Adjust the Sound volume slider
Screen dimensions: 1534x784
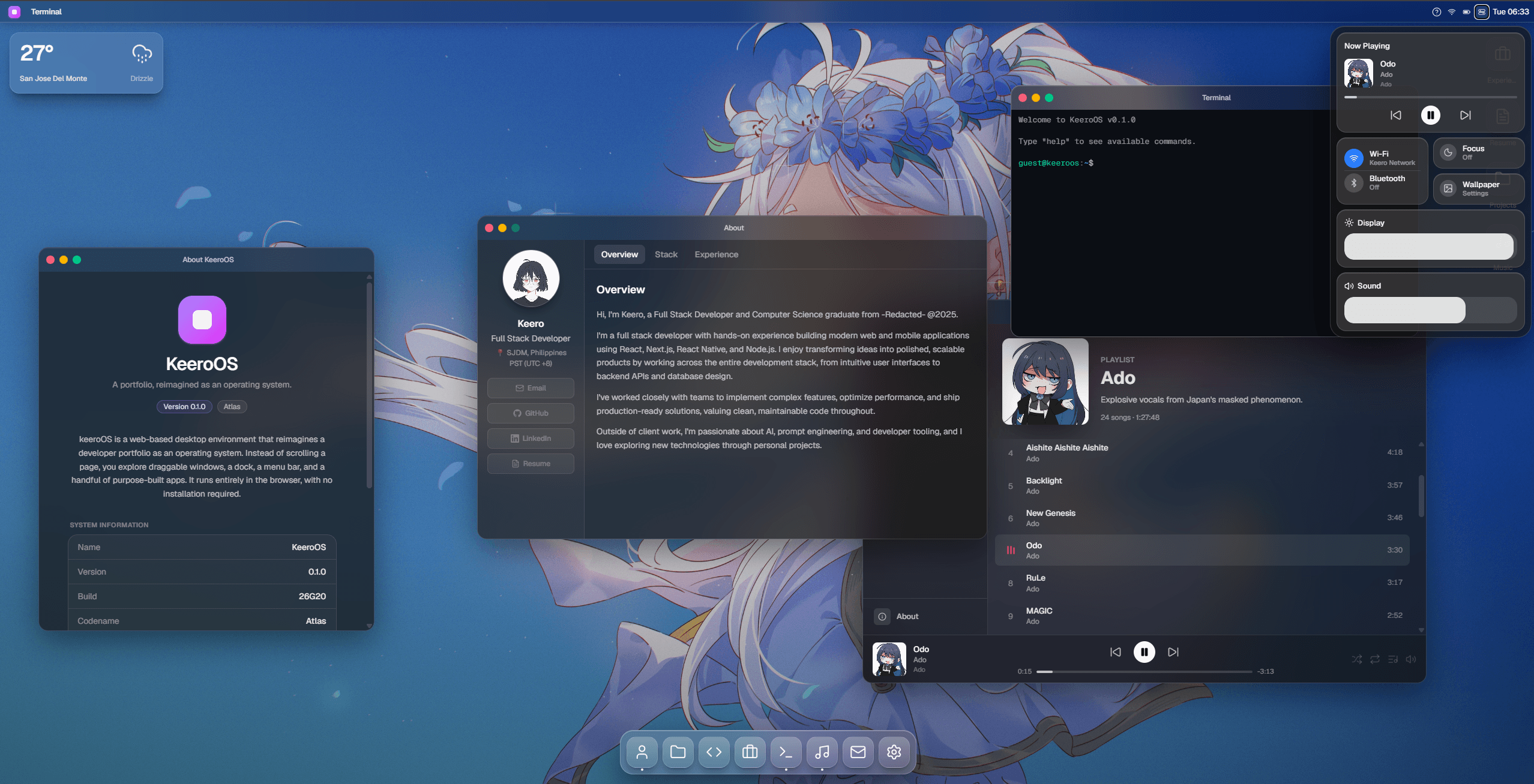point(1430,310)
